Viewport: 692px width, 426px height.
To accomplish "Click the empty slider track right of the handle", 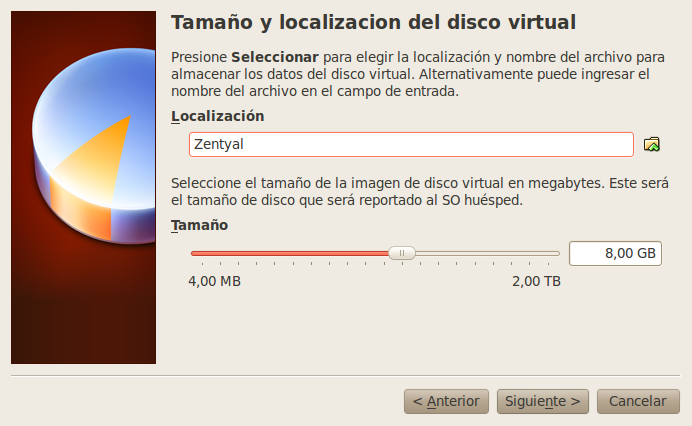I will click(x=487, y=253).
